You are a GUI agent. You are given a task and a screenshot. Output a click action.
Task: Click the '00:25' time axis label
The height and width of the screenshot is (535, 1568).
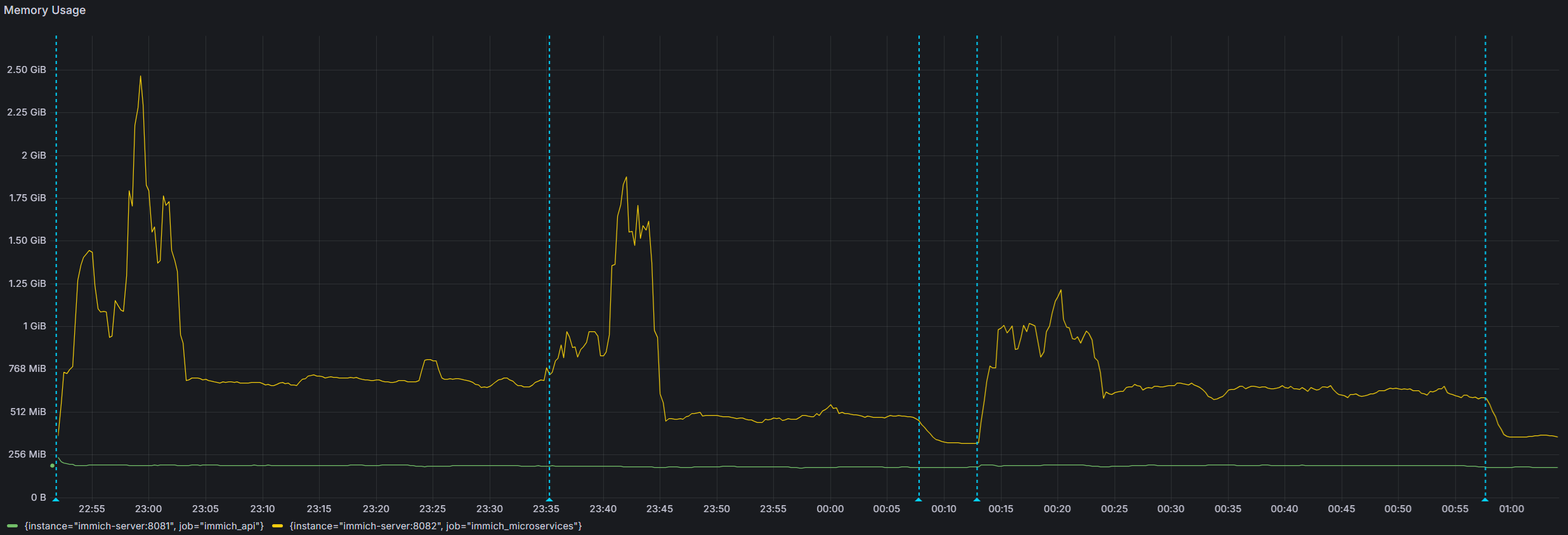1114,509
